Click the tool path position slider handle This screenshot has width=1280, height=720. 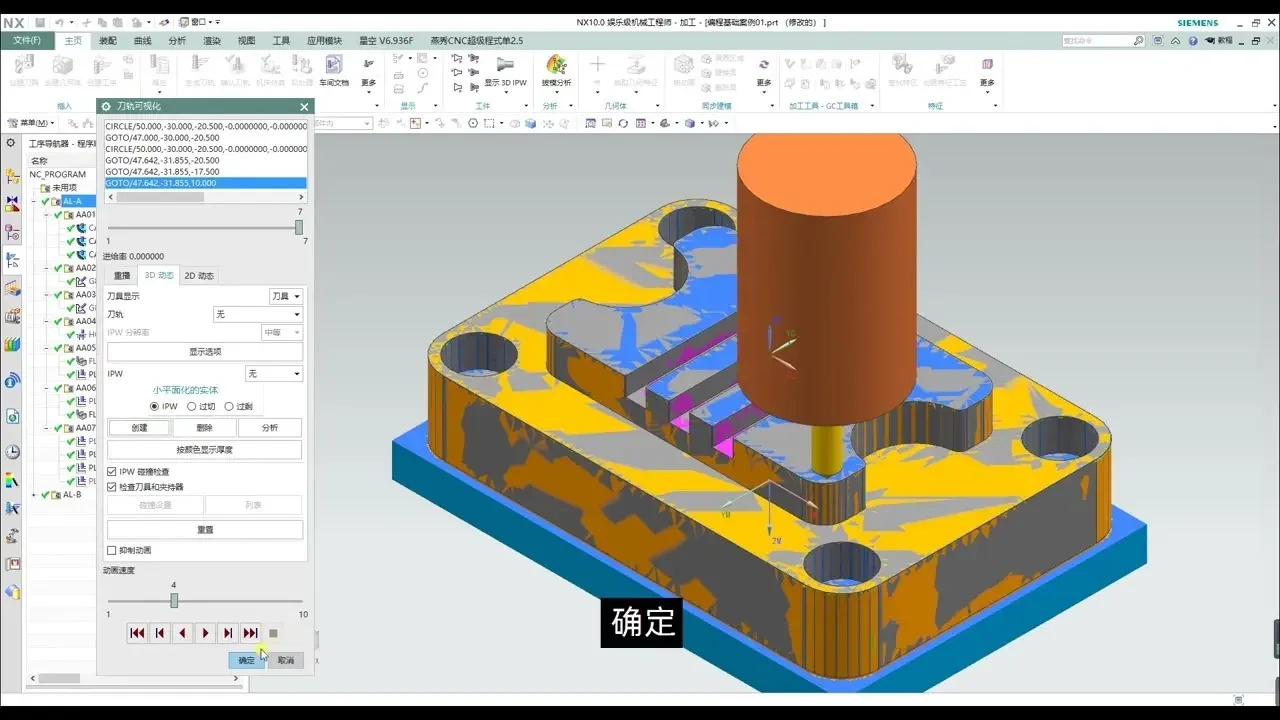[298, 227]
